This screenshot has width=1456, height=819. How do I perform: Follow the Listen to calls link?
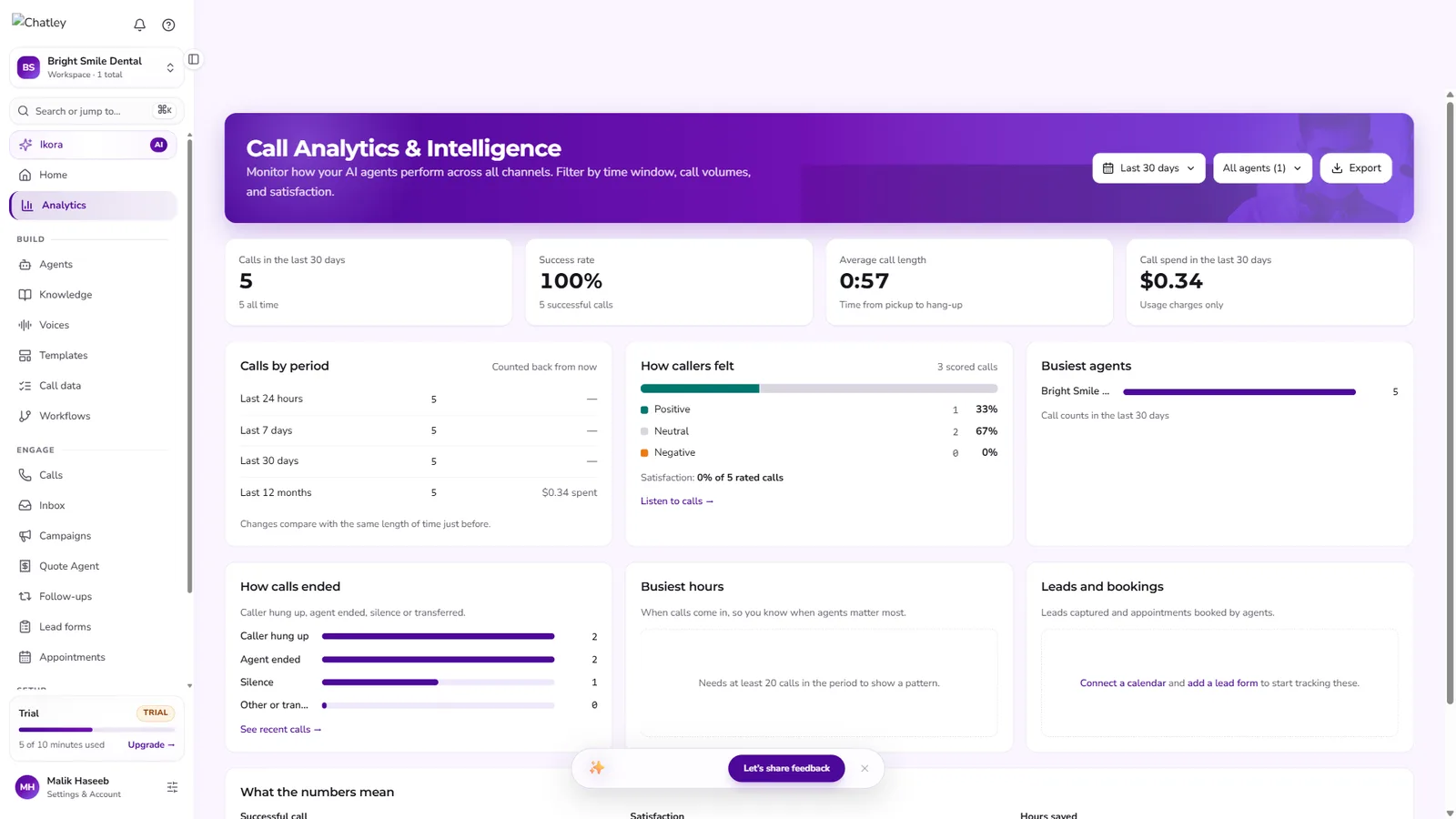point(677,501)
